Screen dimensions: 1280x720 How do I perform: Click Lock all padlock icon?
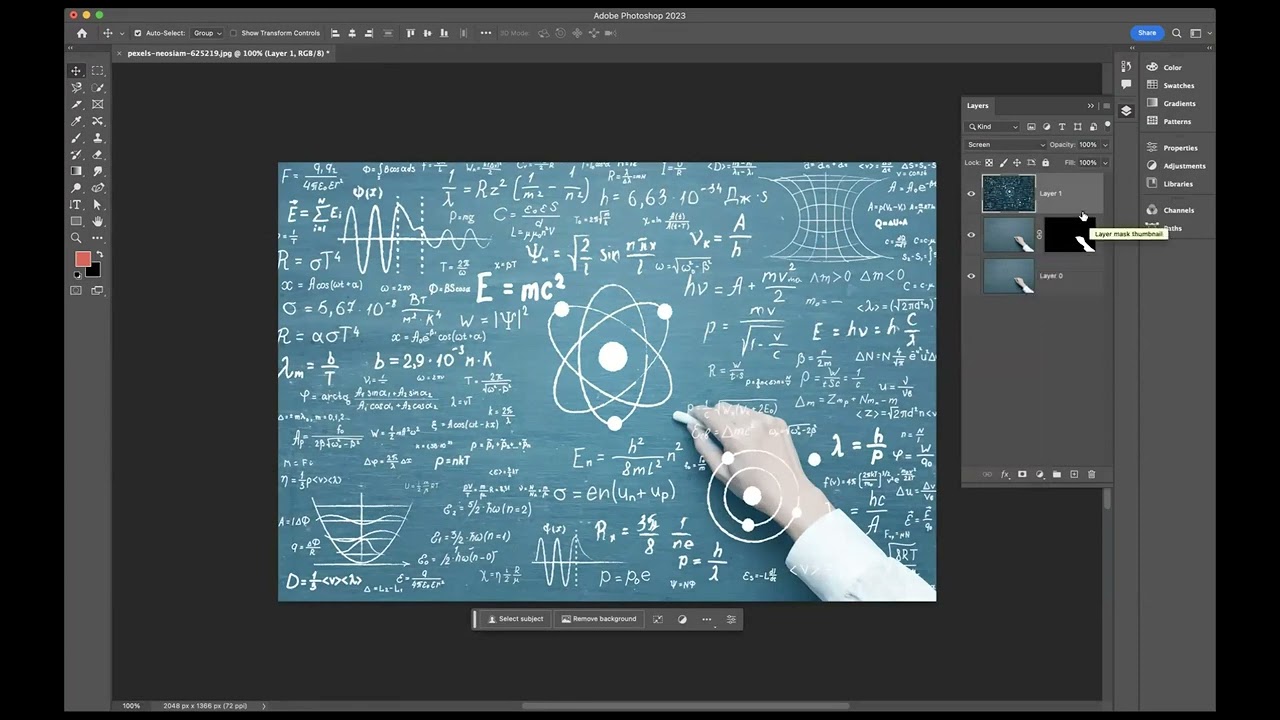point(1046,163)
